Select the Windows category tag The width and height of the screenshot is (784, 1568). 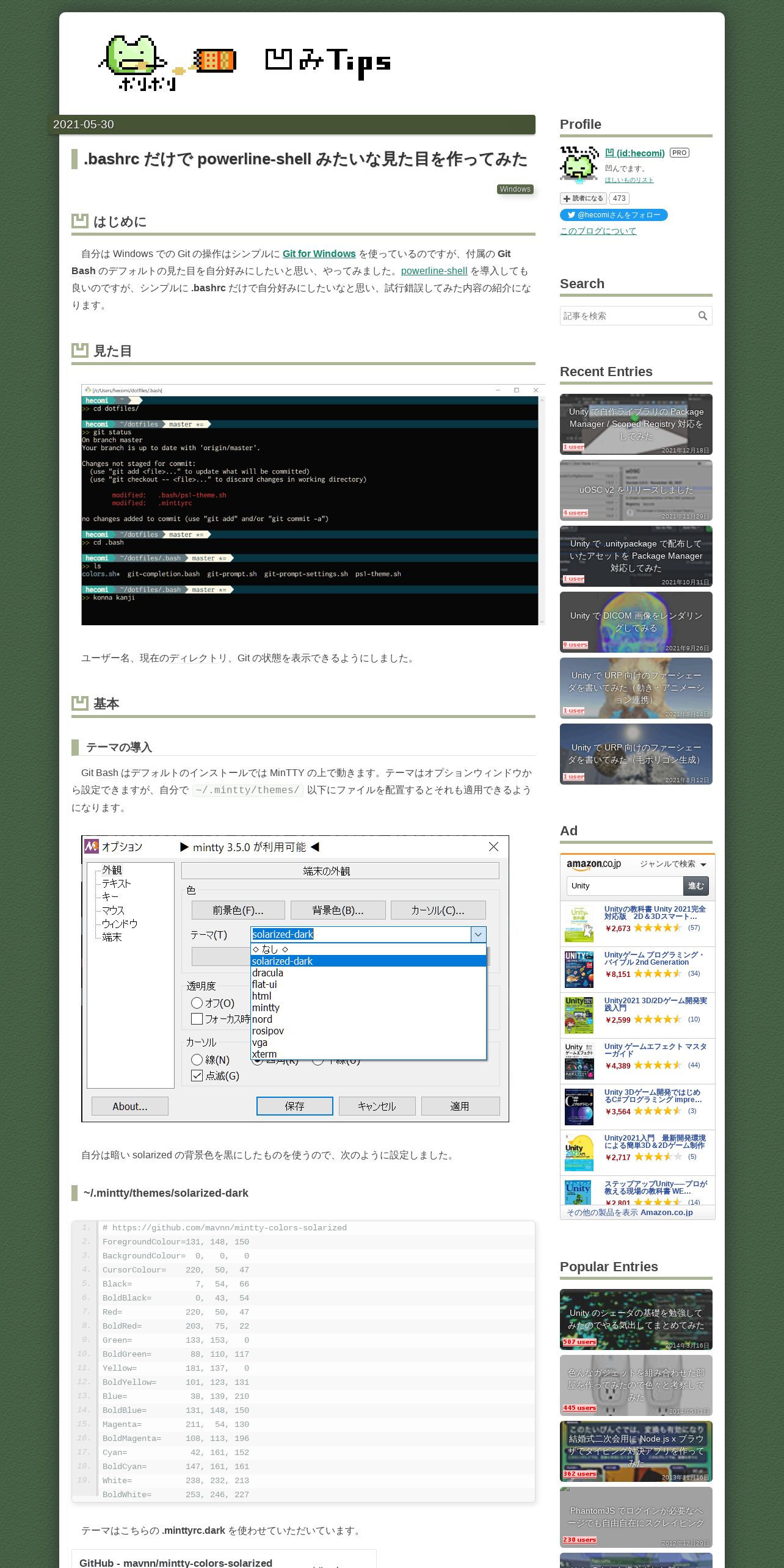[515, 189]
